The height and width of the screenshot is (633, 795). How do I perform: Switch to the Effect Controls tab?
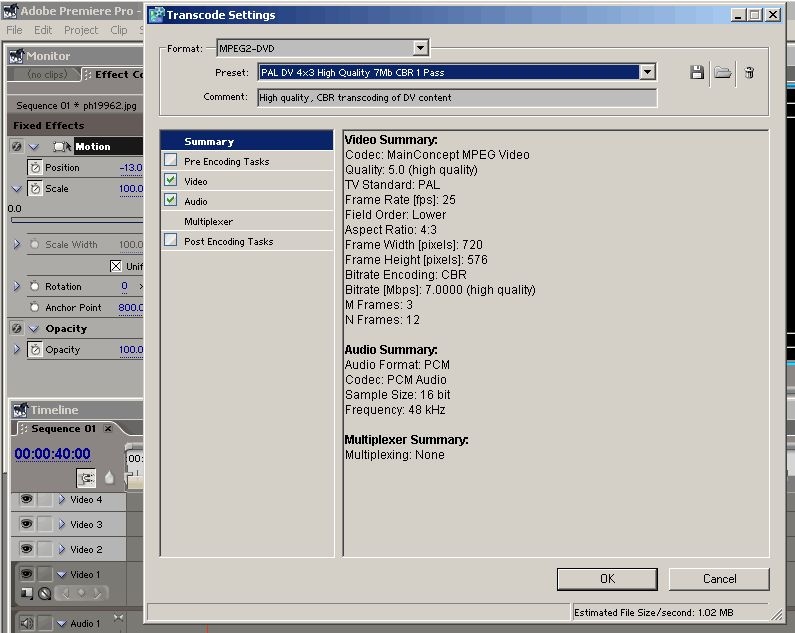(114, 75)
